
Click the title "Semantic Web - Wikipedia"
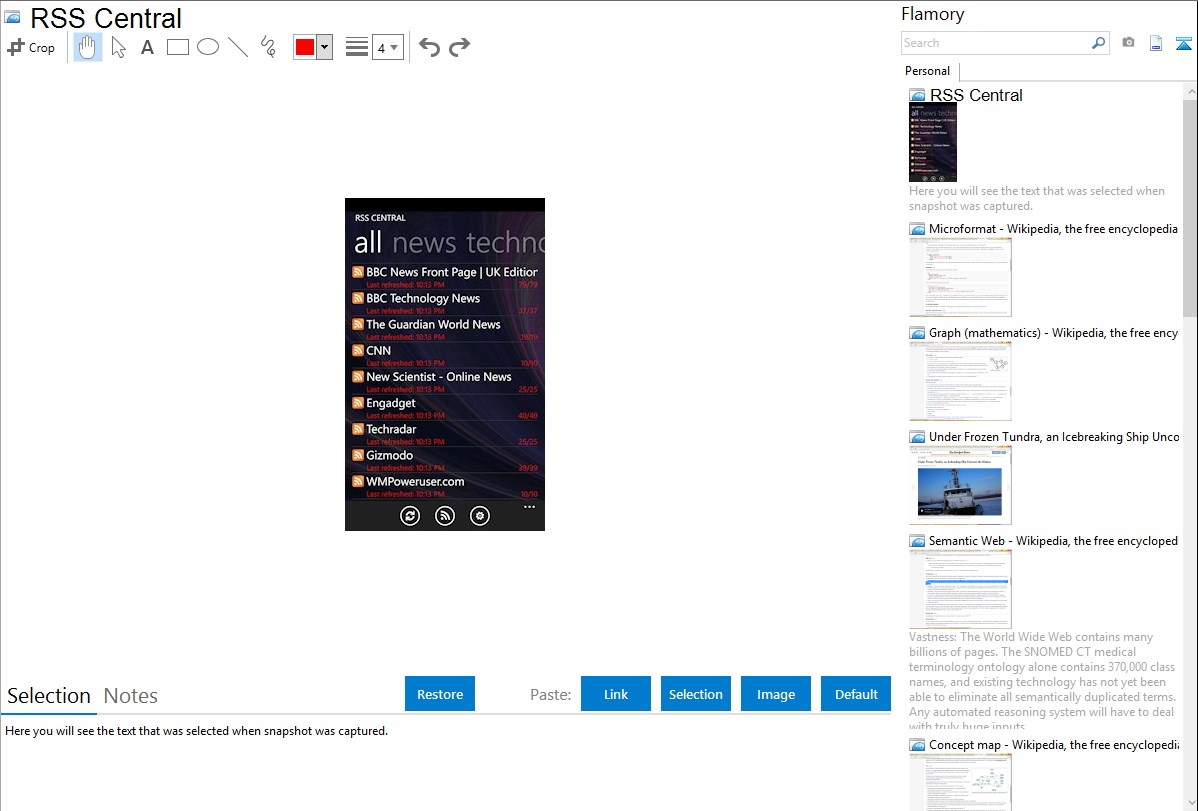[x=1053, y=541]
